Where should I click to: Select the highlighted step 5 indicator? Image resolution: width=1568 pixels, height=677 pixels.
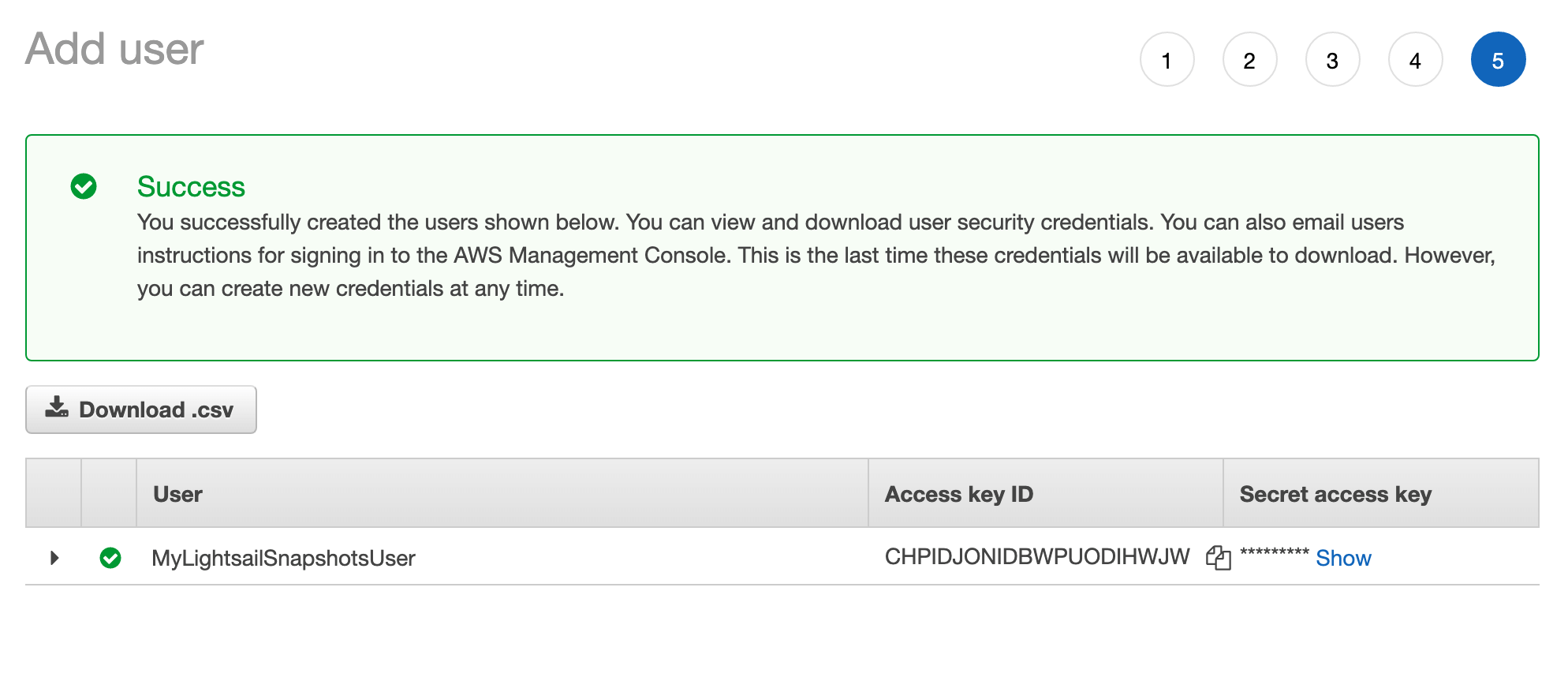(x=1498, y=59)
